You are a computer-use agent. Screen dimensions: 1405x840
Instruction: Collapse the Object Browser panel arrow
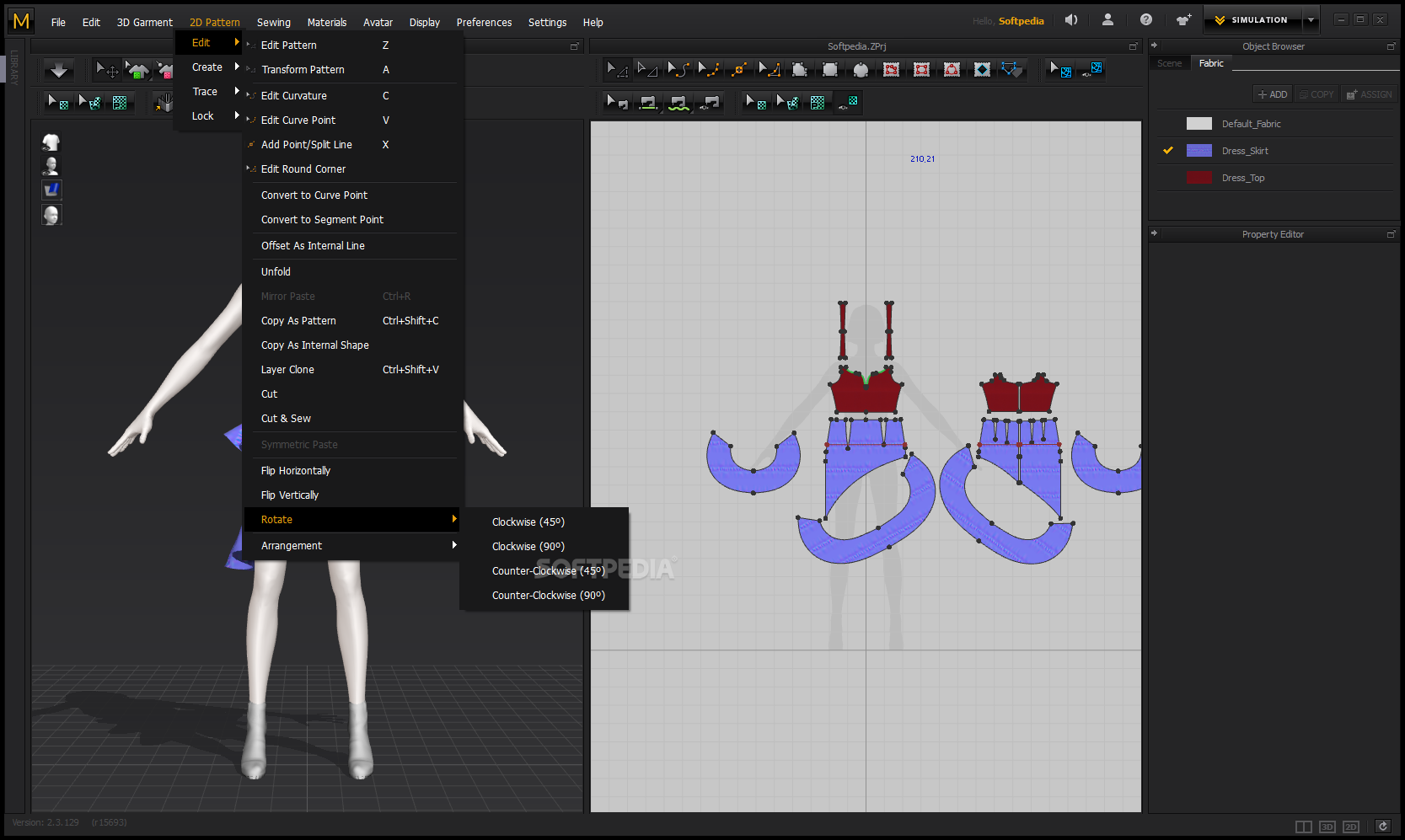click(x=1154, y=45)
